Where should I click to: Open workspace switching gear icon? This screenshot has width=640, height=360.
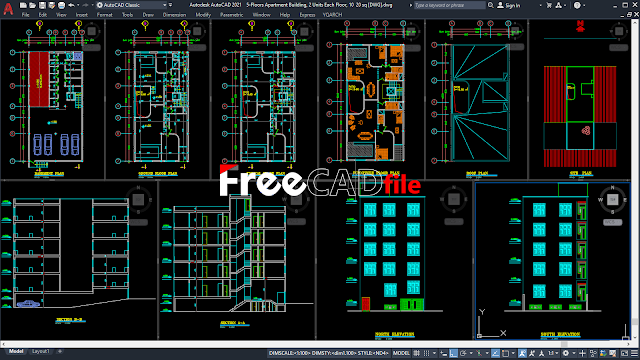566,353
